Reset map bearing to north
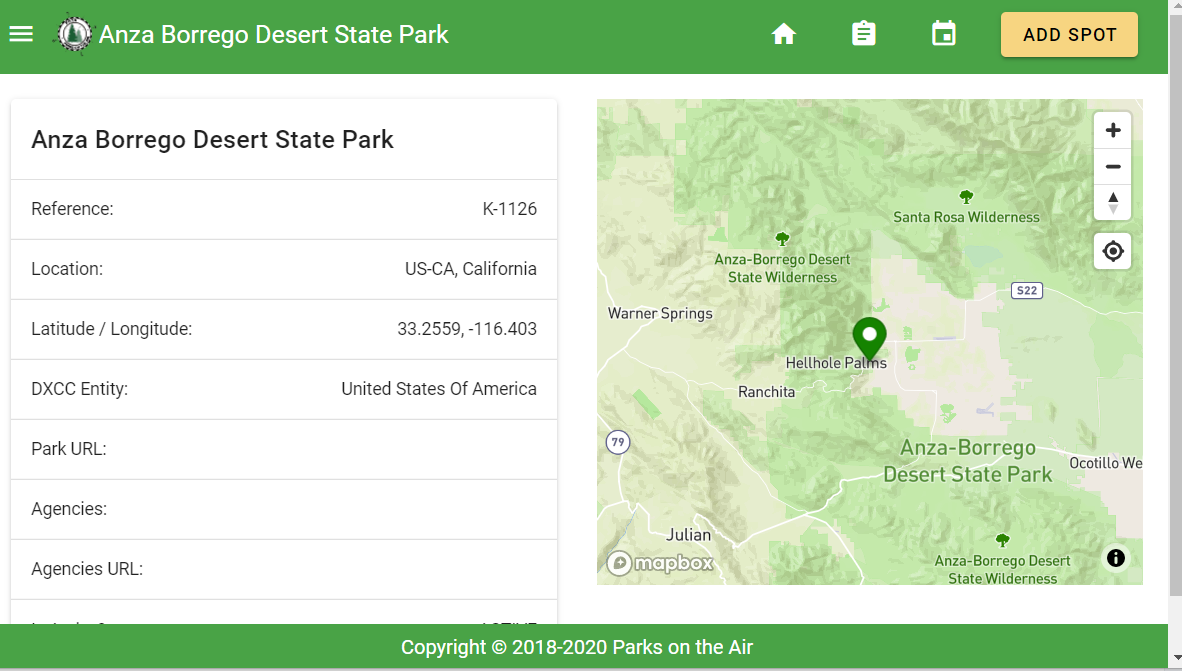Viewport: 1182px width, 671px height. (x=1112, y=202)
